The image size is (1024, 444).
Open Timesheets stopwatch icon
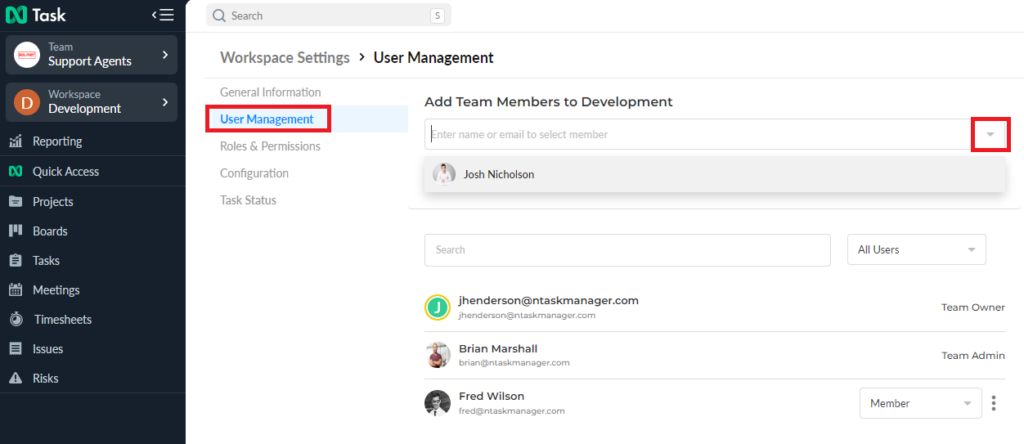click(x=16, y=319)
